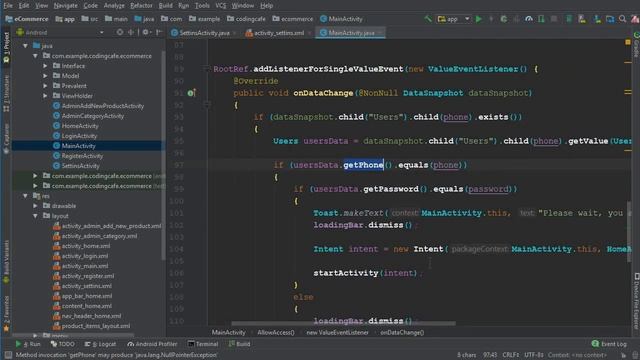640x360 pixels.
Task: Click the onDataChange() breadcrumb below the editor
Action: point(402,333)
